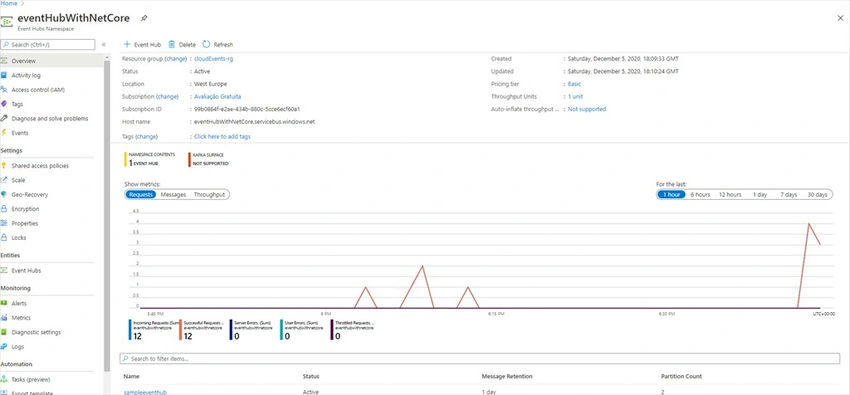The width and height of the screenshot is (850, 395).
Task: Click the Geo-Recovery globe icon
Action: [x=4, y=195]
